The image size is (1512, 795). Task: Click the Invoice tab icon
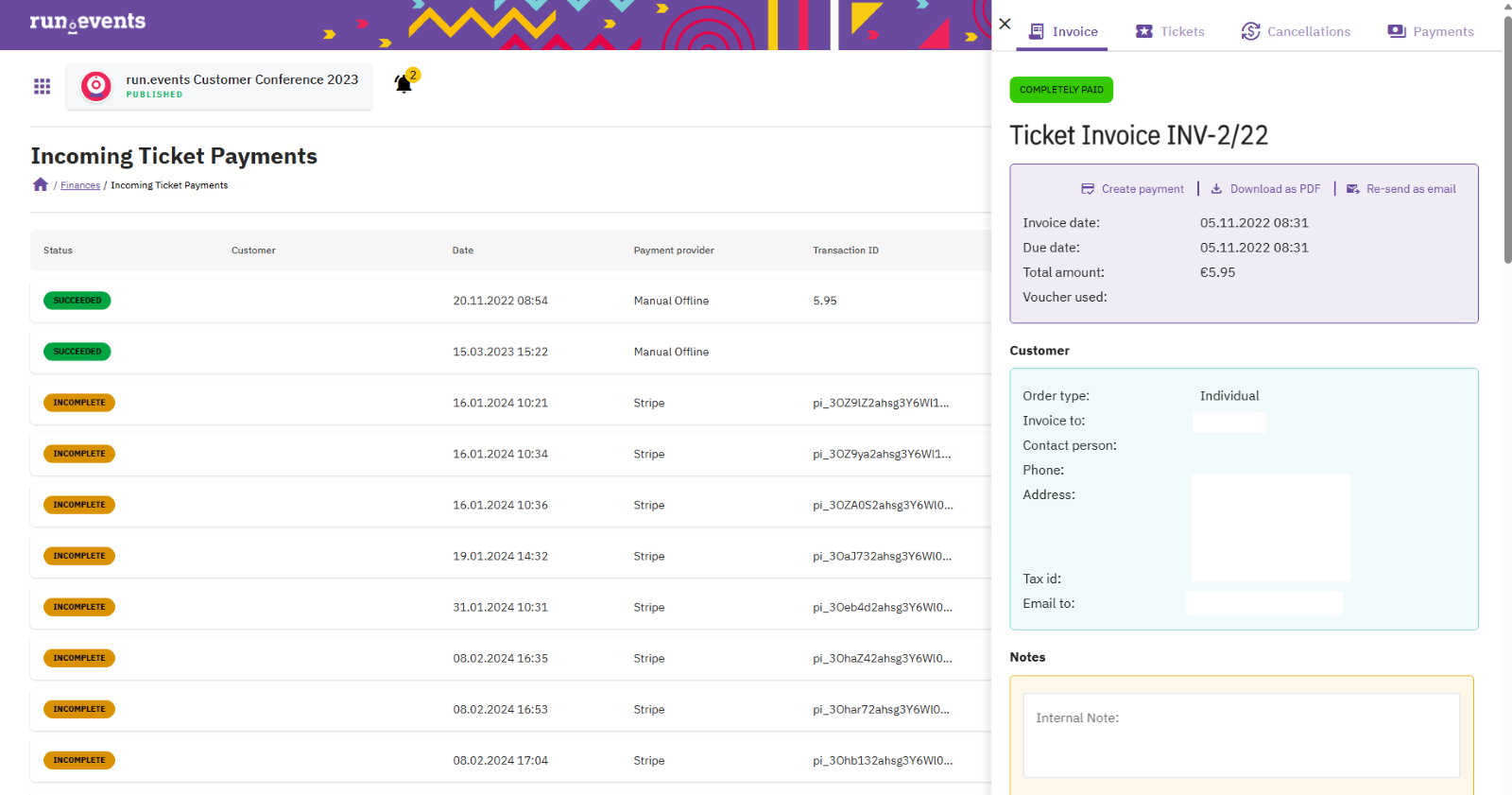pos(1036,31)
